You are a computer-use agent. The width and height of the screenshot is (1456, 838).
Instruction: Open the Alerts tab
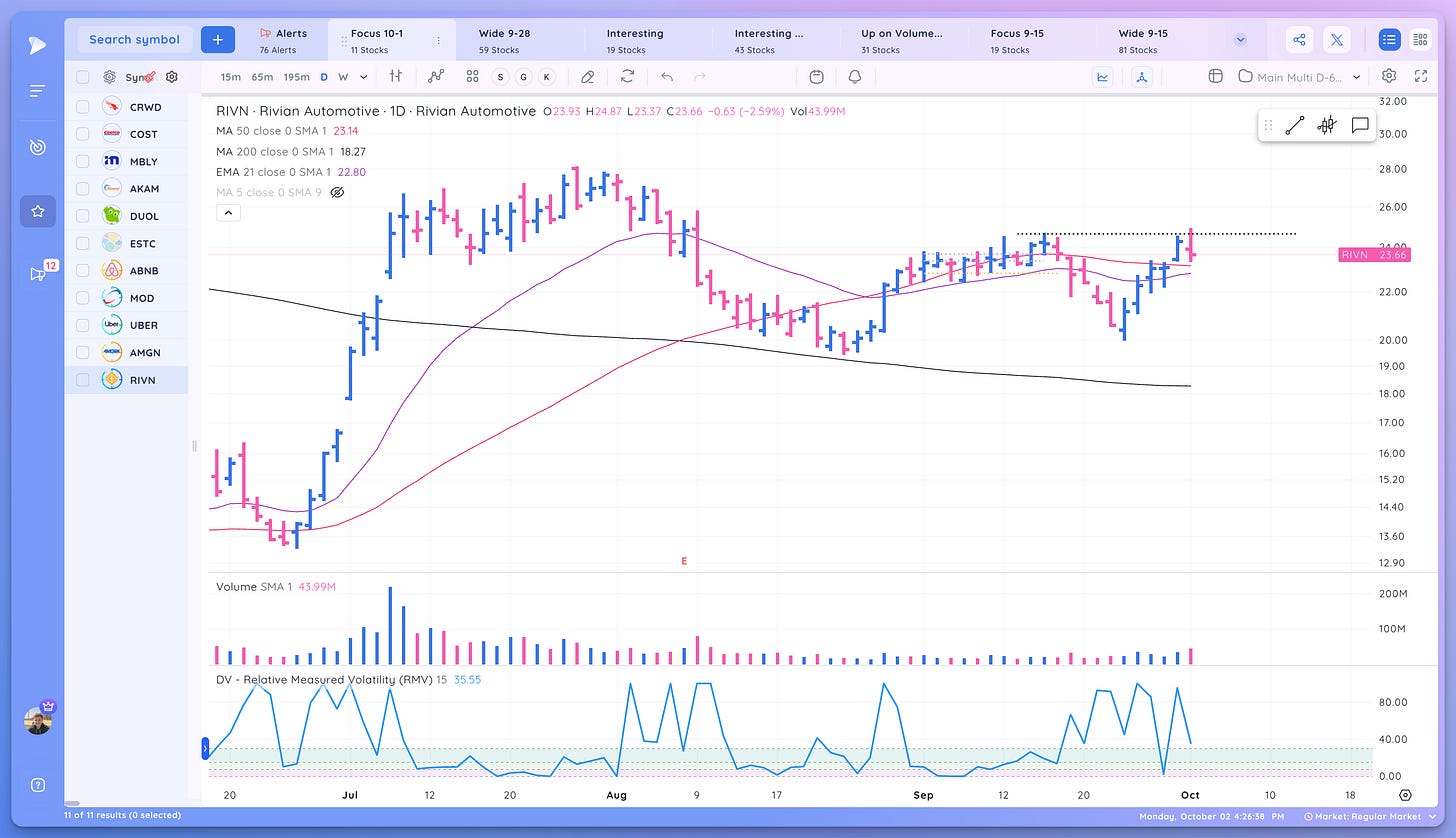tap(283, 40)
